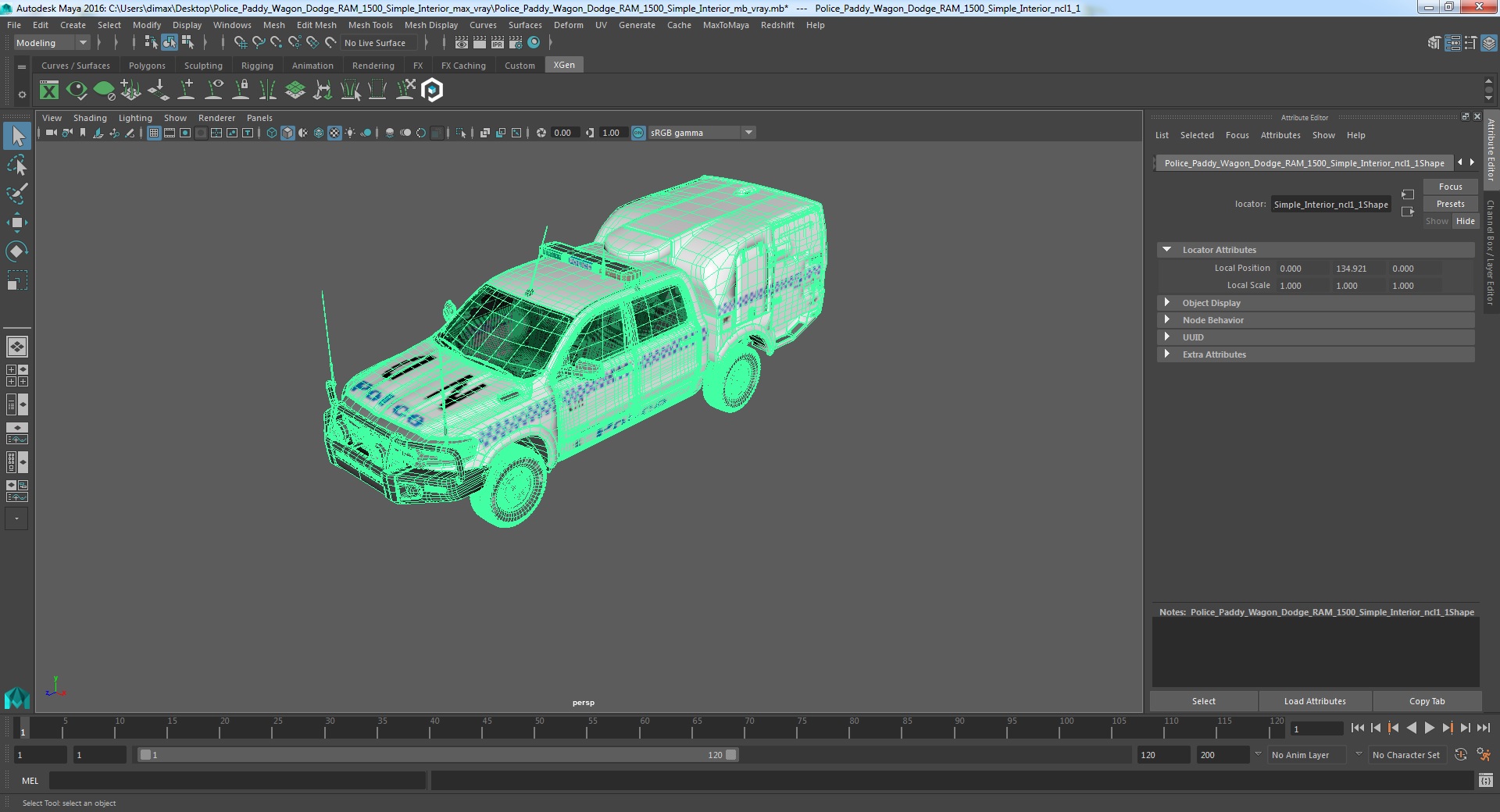Image resolution: width=1500 pixels, height=812 pixels.
Task: Choose the Move tool in toolbox
Action: point(17,223)
